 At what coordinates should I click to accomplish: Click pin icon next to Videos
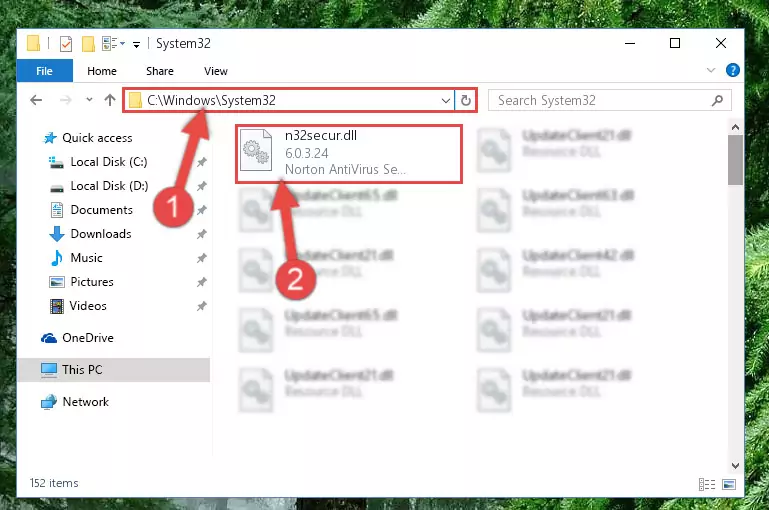tap(202, 306)
